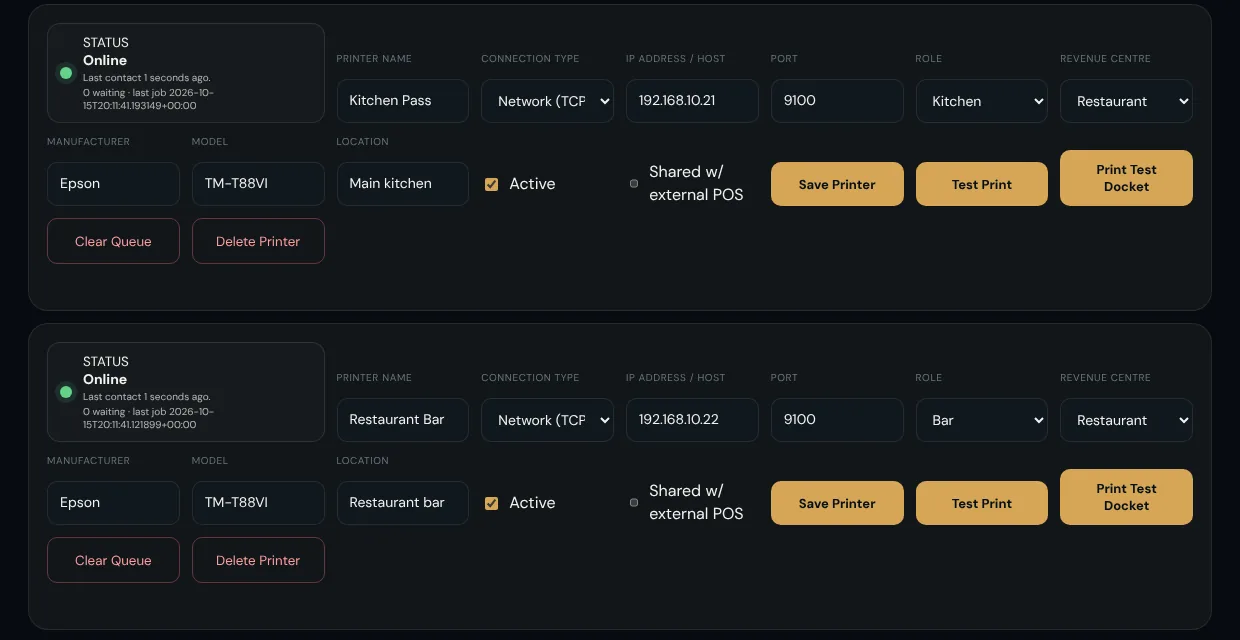
Task: Enable shared external POS for Restaurant Bar
Action: point(634,503)
